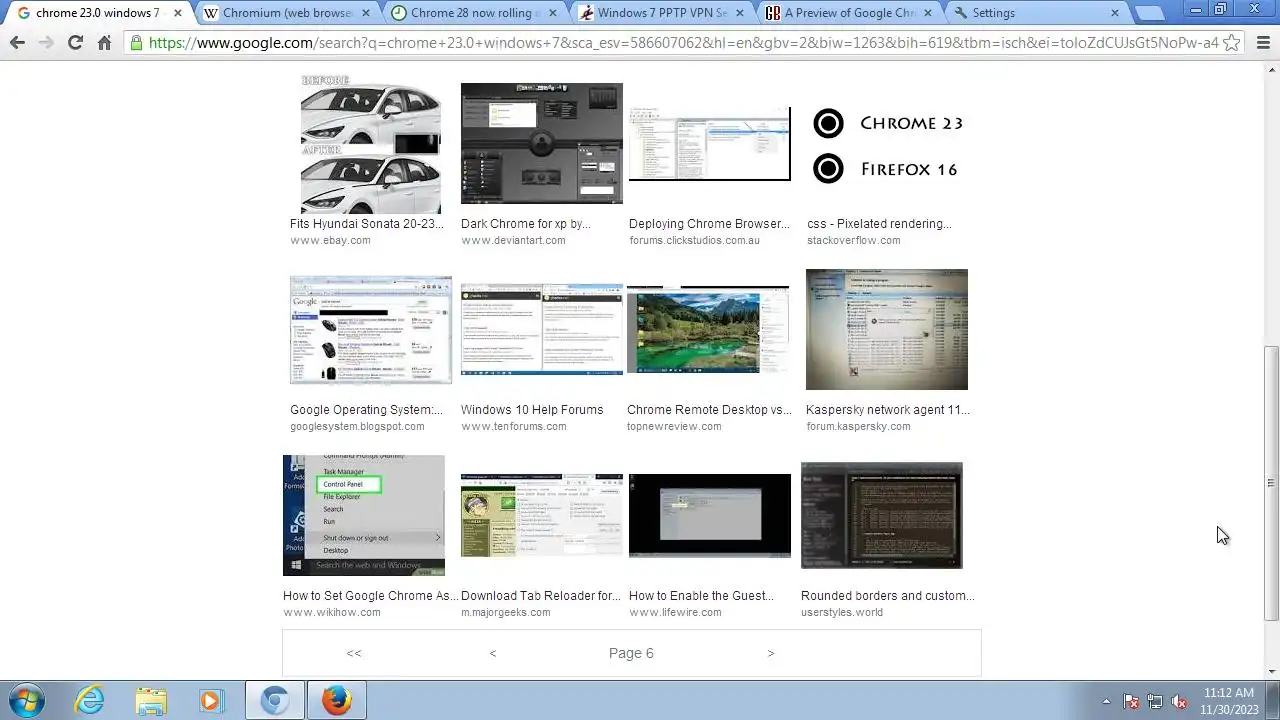Click the stackoverflow.com source text

pyautogui.click(x=854, y=240)
